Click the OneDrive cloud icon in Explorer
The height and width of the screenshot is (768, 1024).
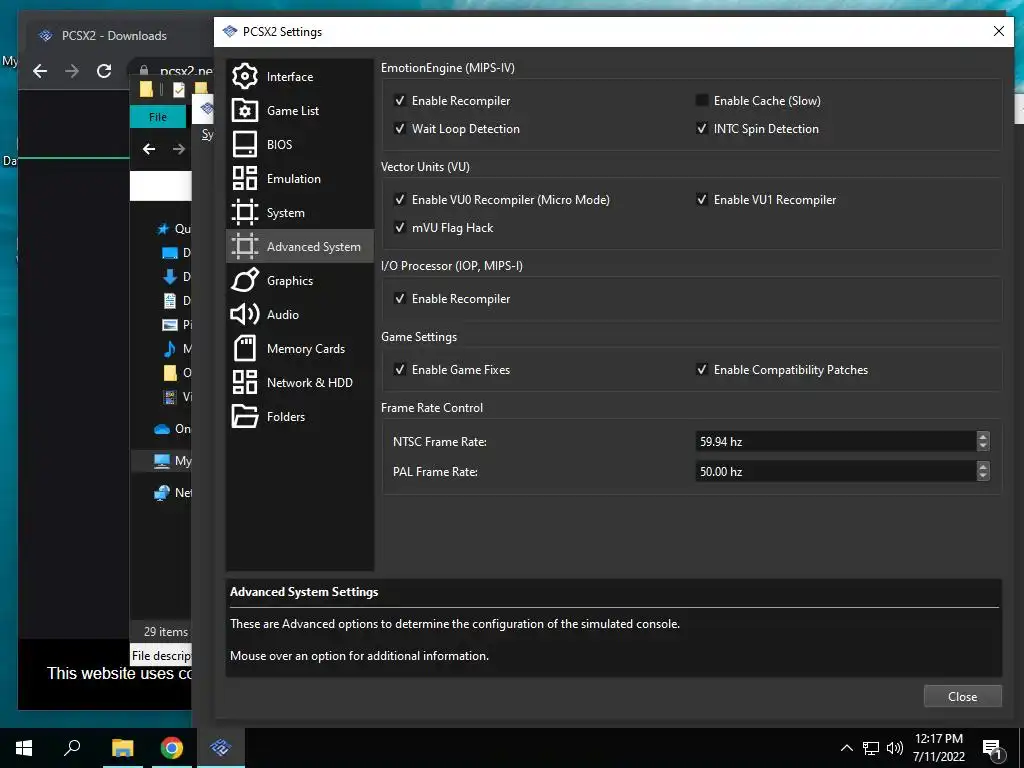(x=162, y=429)
